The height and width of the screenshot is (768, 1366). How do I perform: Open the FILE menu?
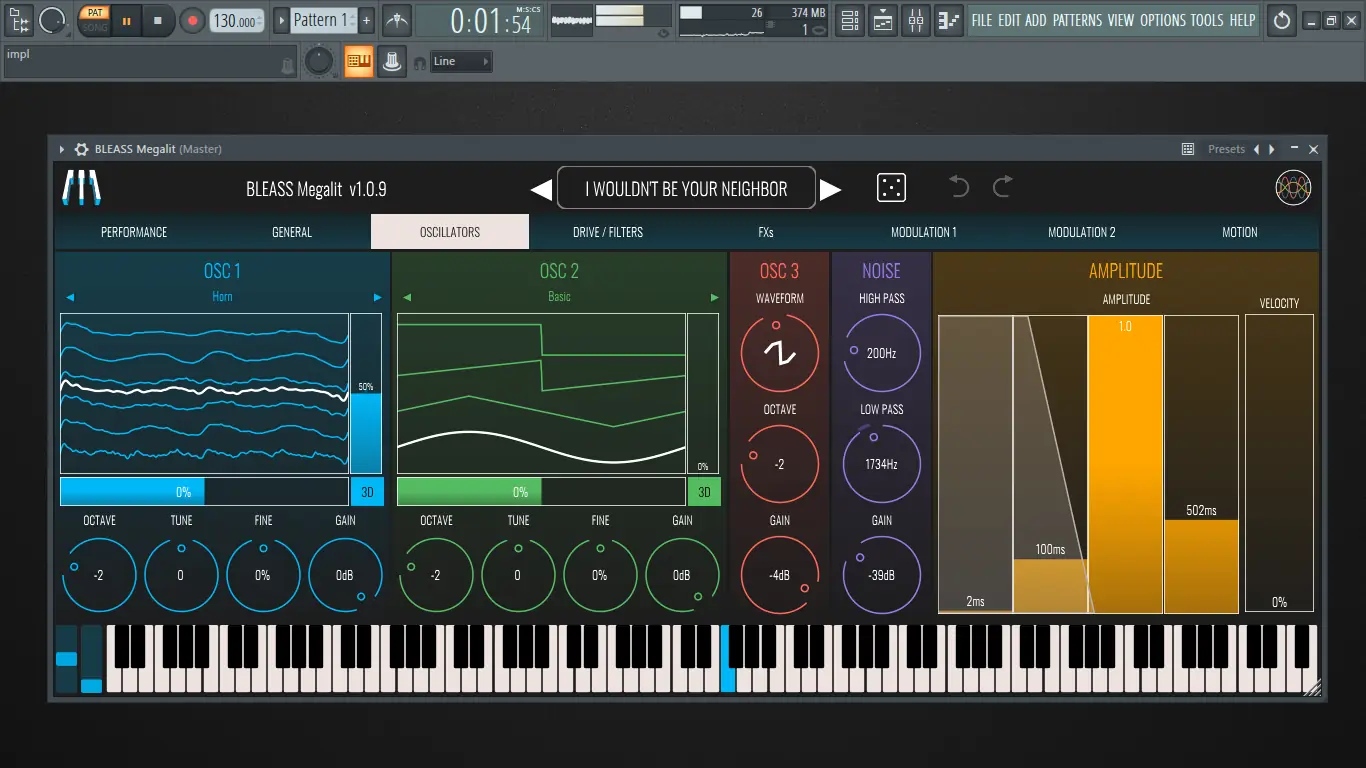click(x=982, y=20)
